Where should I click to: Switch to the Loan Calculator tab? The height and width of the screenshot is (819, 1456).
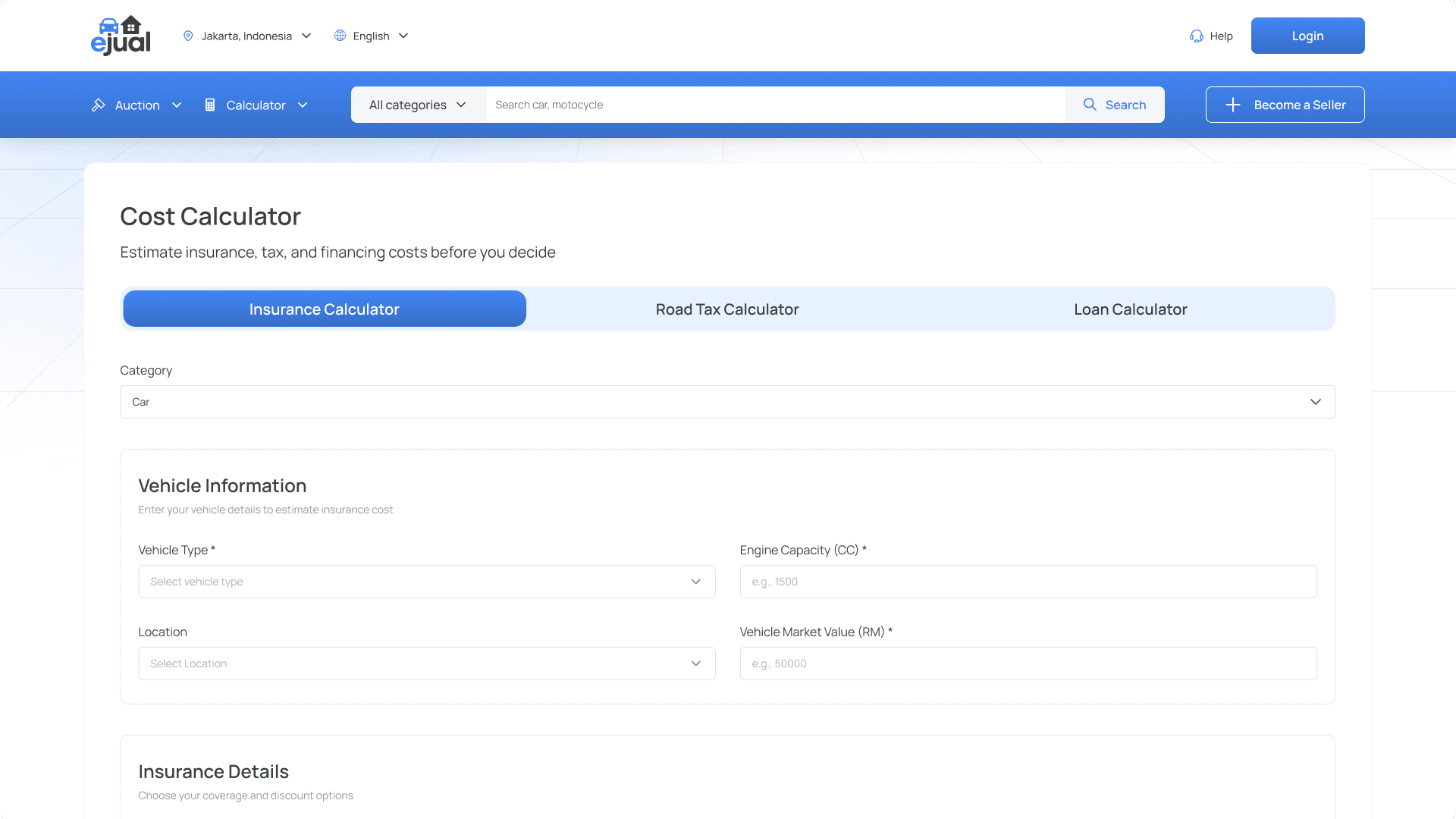point(1130,309)
